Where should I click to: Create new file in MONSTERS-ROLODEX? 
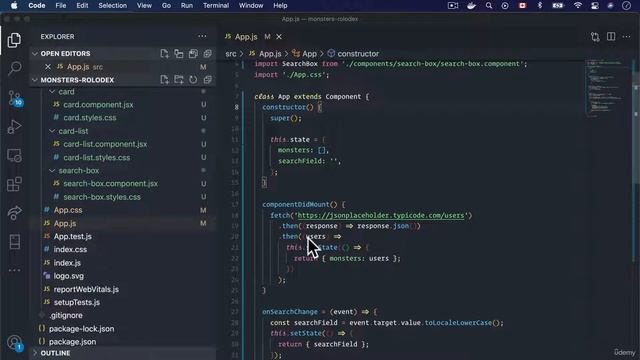pyautogui.click(x=164, y=80)
